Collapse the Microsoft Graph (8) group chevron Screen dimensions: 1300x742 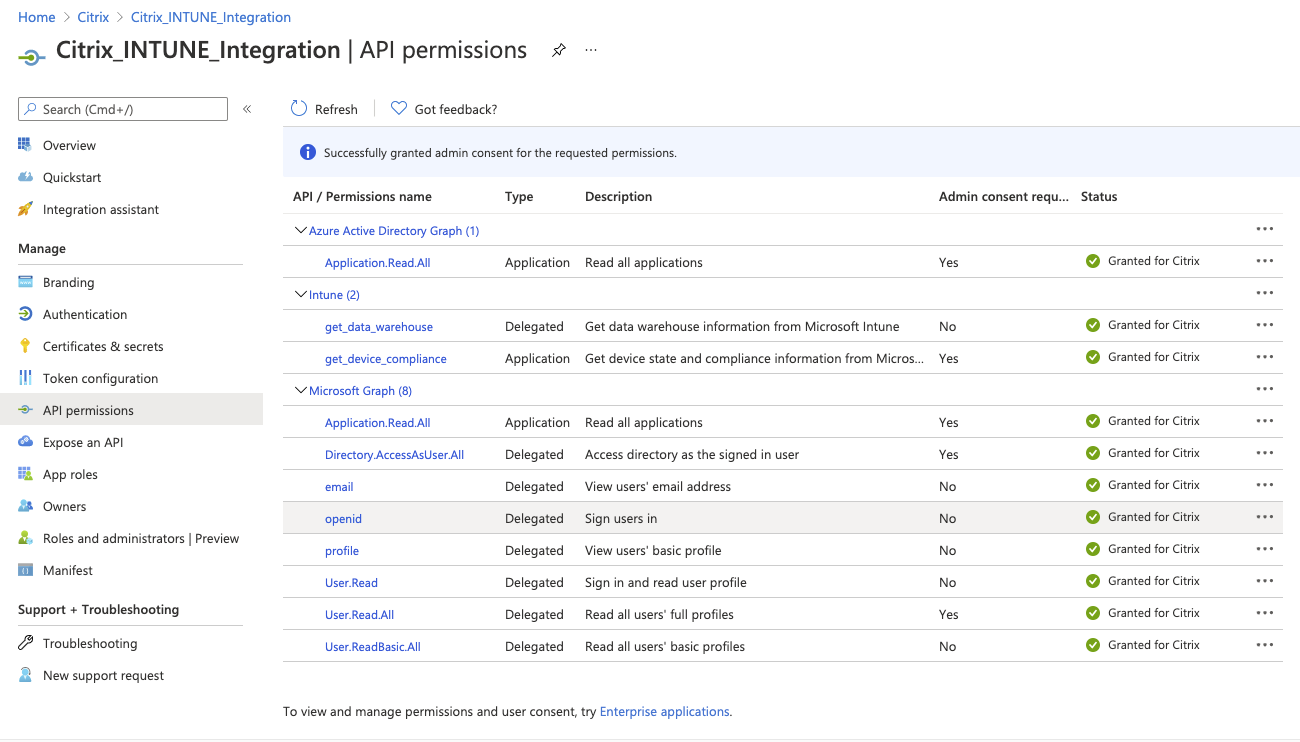coord(300,390)
